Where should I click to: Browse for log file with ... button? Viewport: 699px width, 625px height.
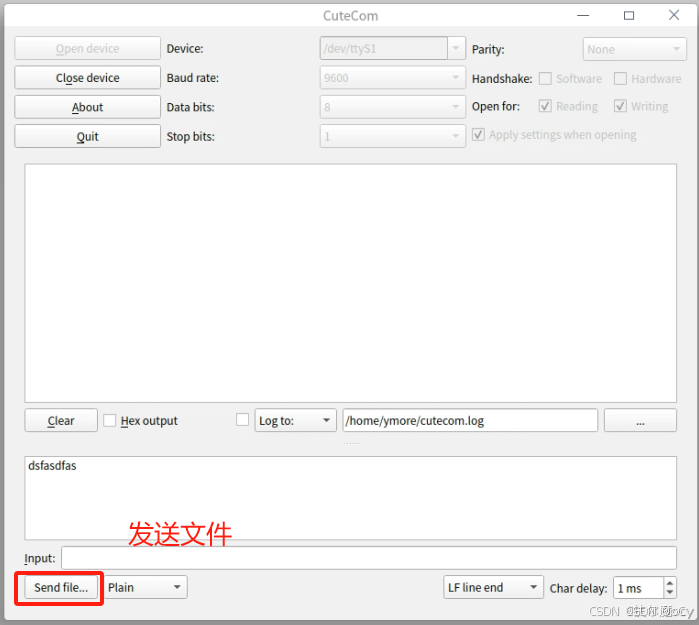[640, 420]
